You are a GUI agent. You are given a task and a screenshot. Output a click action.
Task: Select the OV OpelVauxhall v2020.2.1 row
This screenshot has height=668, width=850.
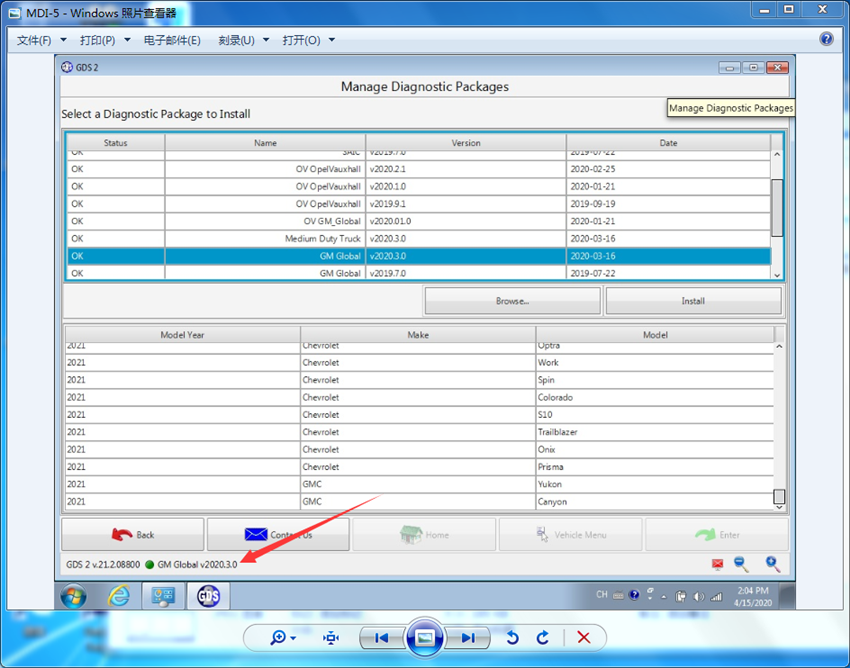[x=418, y=169]
